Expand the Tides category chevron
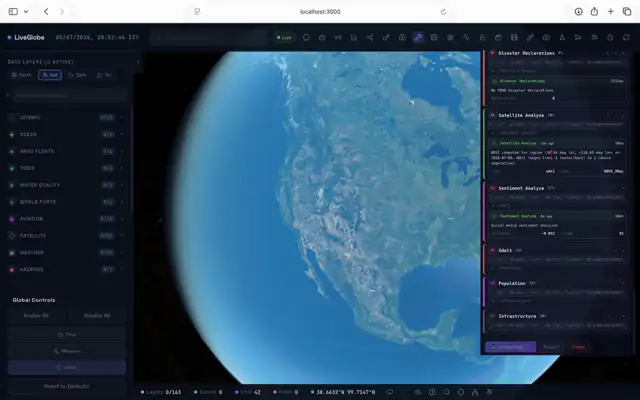Image resolution: width=640 pixels, height=400 pixels. tap(122, 168)
